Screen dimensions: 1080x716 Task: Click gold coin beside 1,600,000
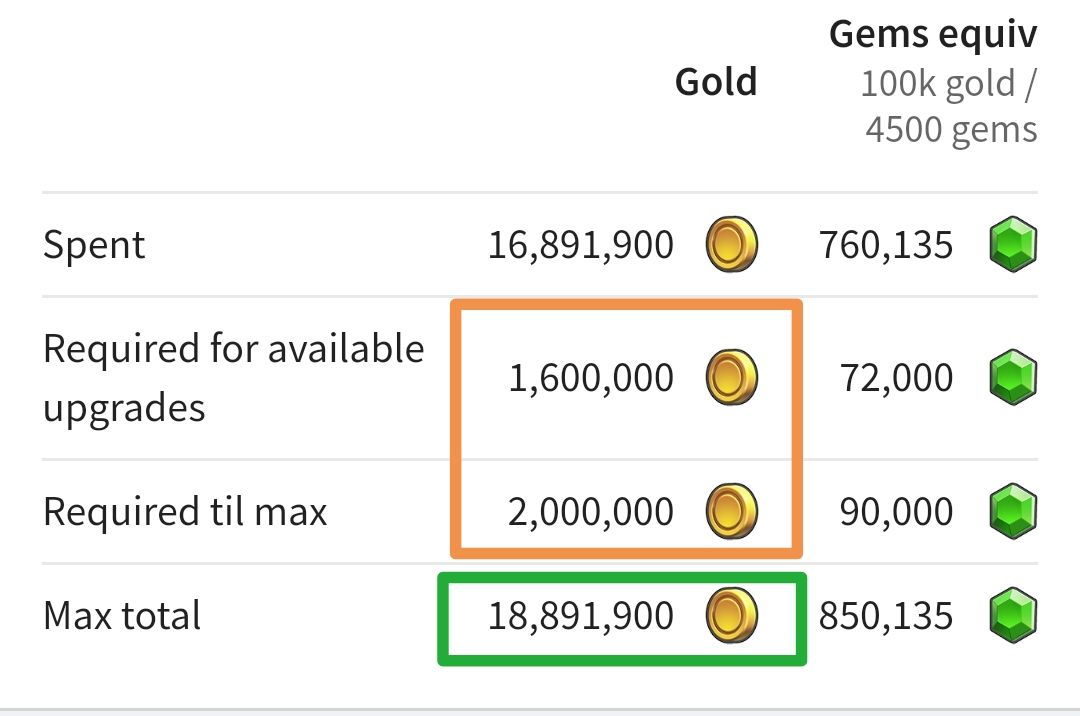point(732,378)
